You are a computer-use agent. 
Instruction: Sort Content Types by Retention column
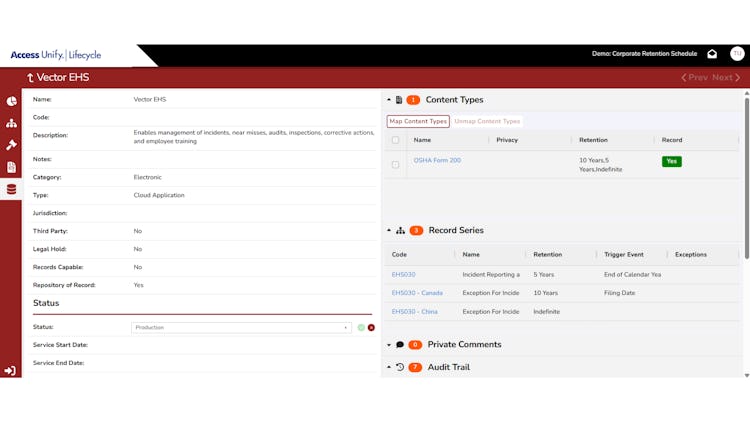pyautogui.click(x=593, y=140)
